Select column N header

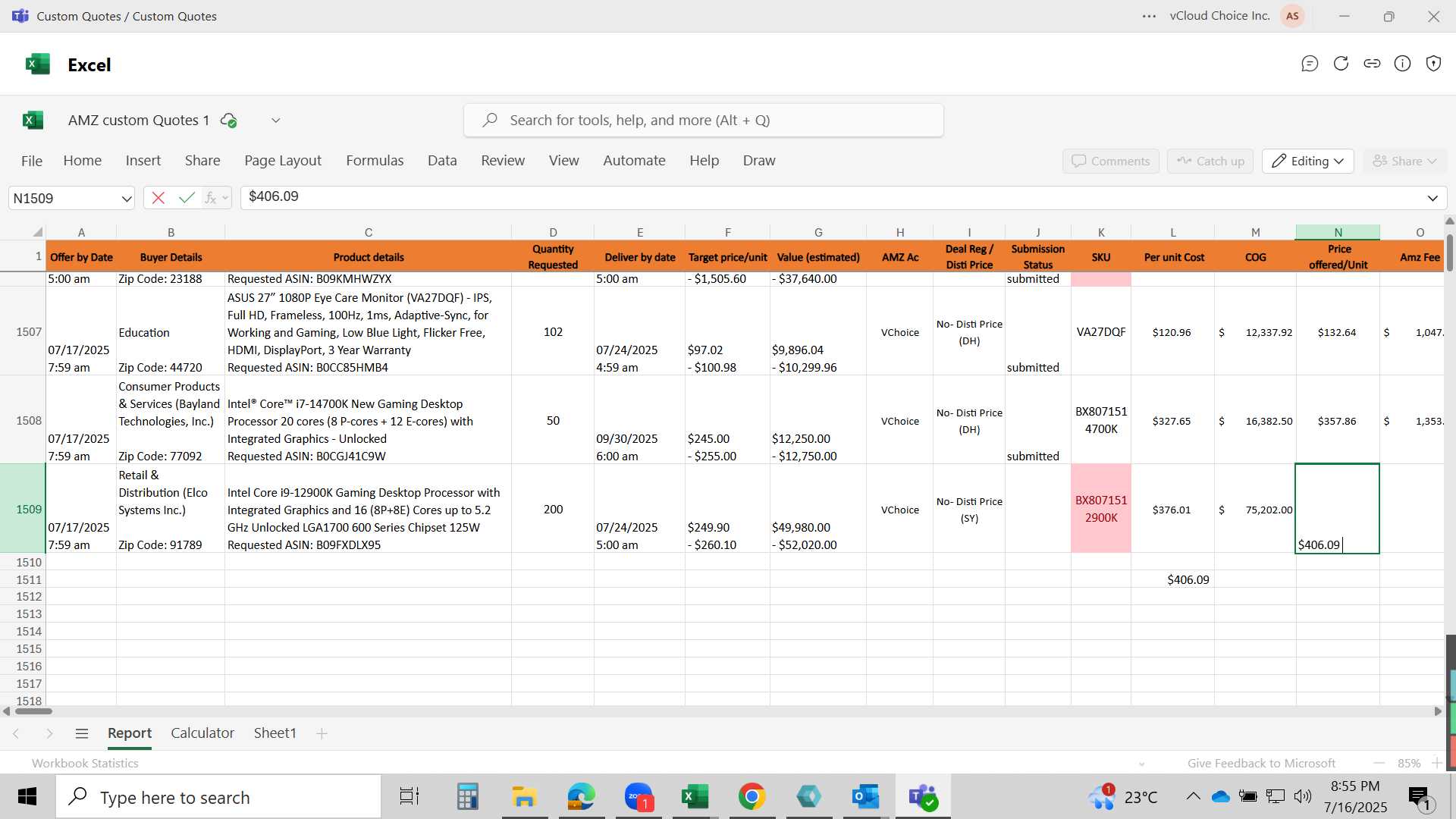click(x=1338, y=232)
